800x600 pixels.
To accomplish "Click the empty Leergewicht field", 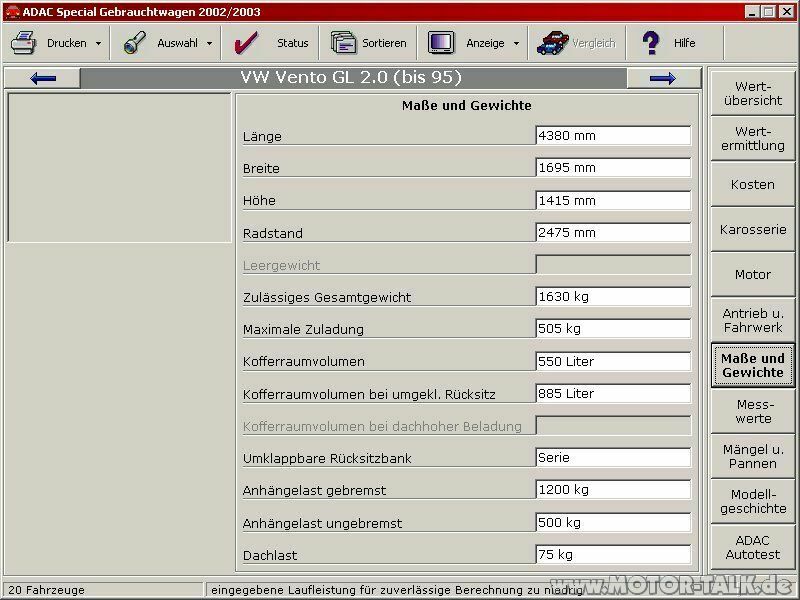I will coord(613,265).
